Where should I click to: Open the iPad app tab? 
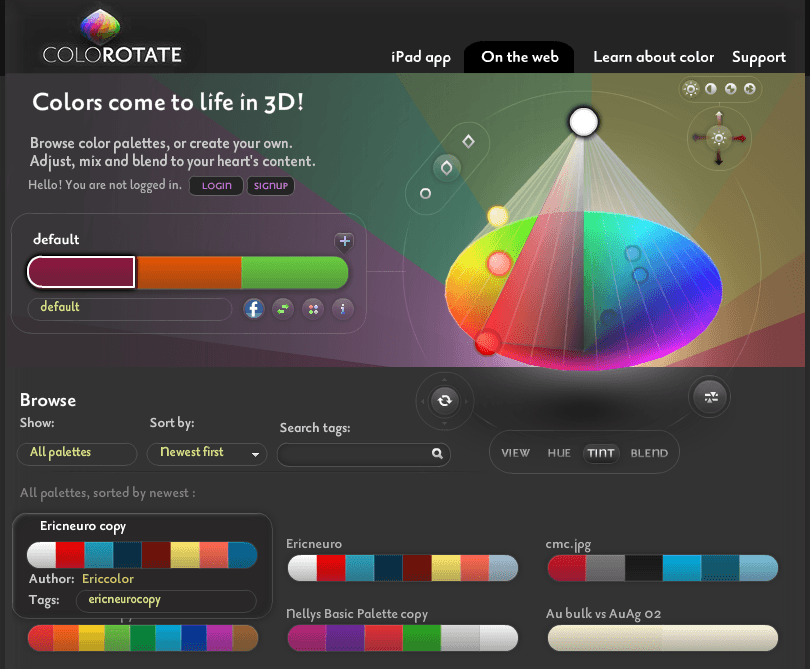[421, 57]
